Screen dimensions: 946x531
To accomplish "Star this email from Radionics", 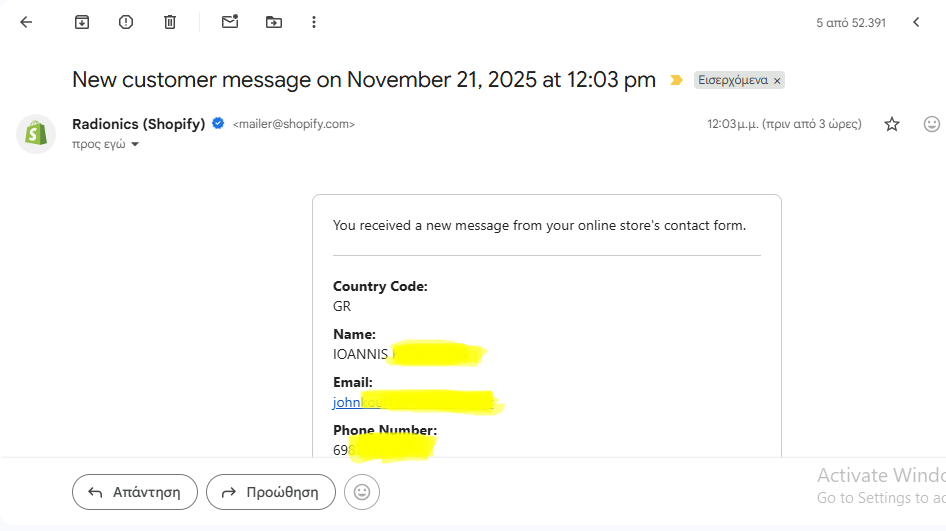I will coord(892,124).
